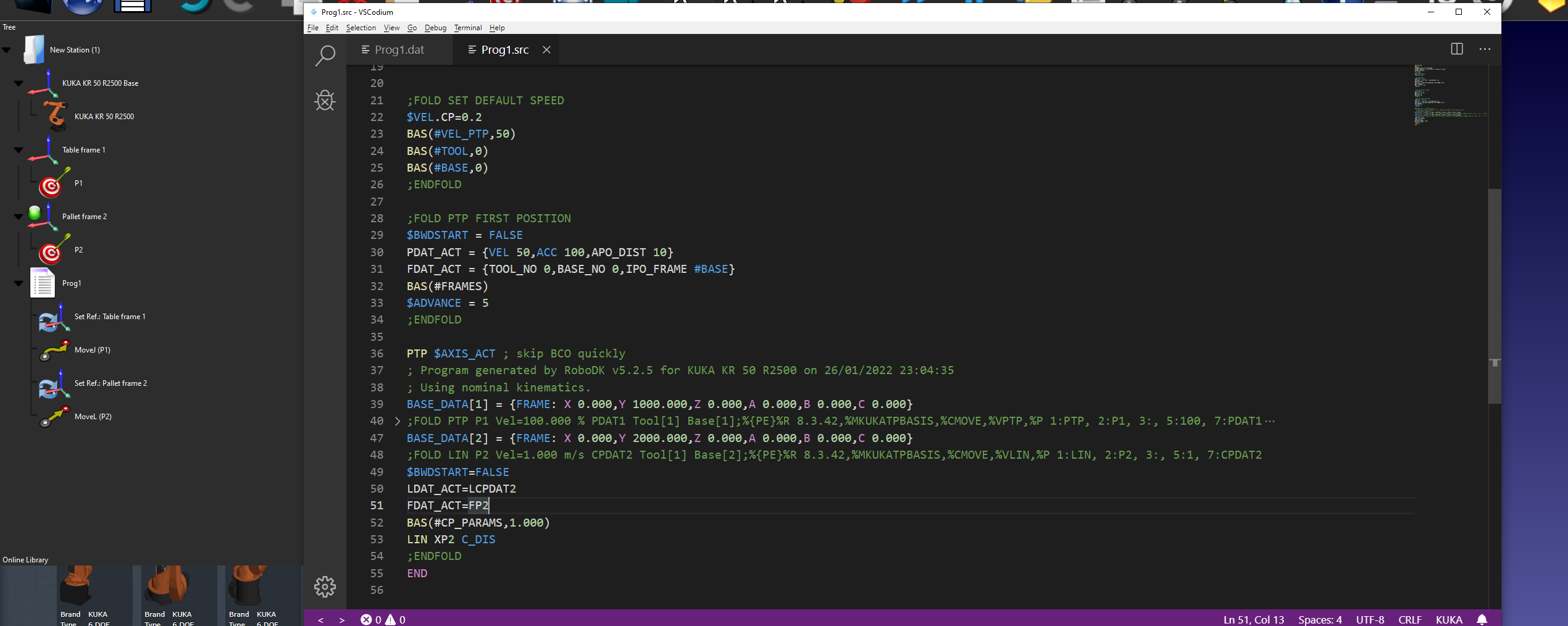
Task: Collapse the Pallet frame 2 tree node
Action: coord(19,217)
